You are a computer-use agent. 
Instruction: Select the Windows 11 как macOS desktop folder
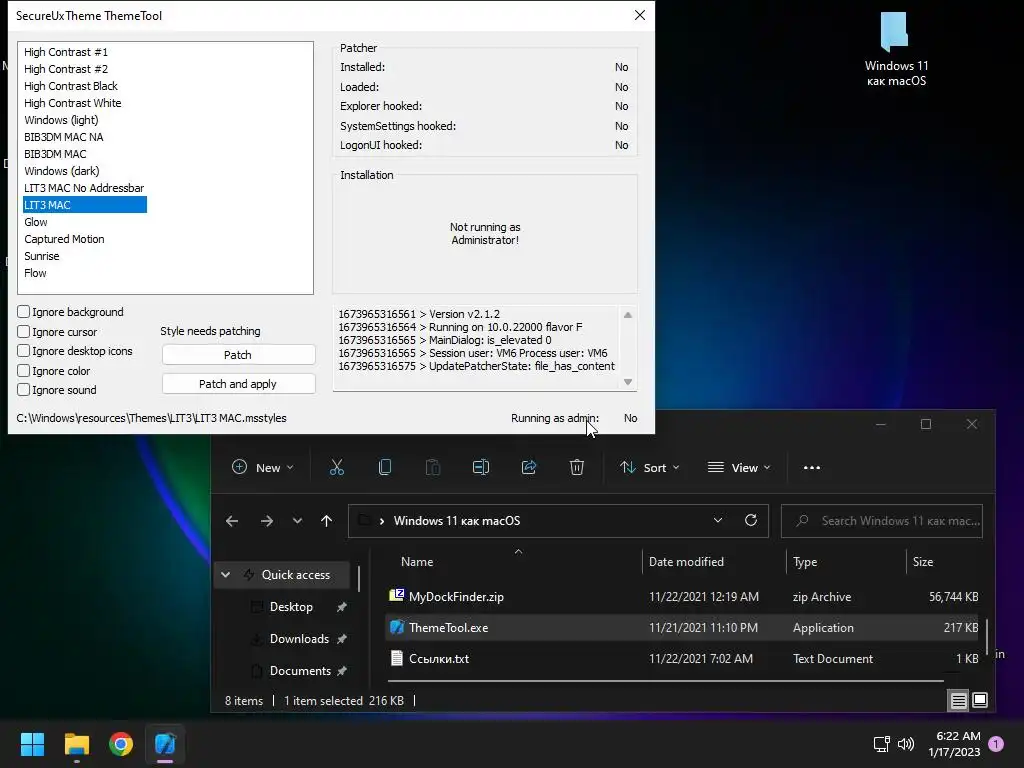pyautogui.click(x=896, y=49)
